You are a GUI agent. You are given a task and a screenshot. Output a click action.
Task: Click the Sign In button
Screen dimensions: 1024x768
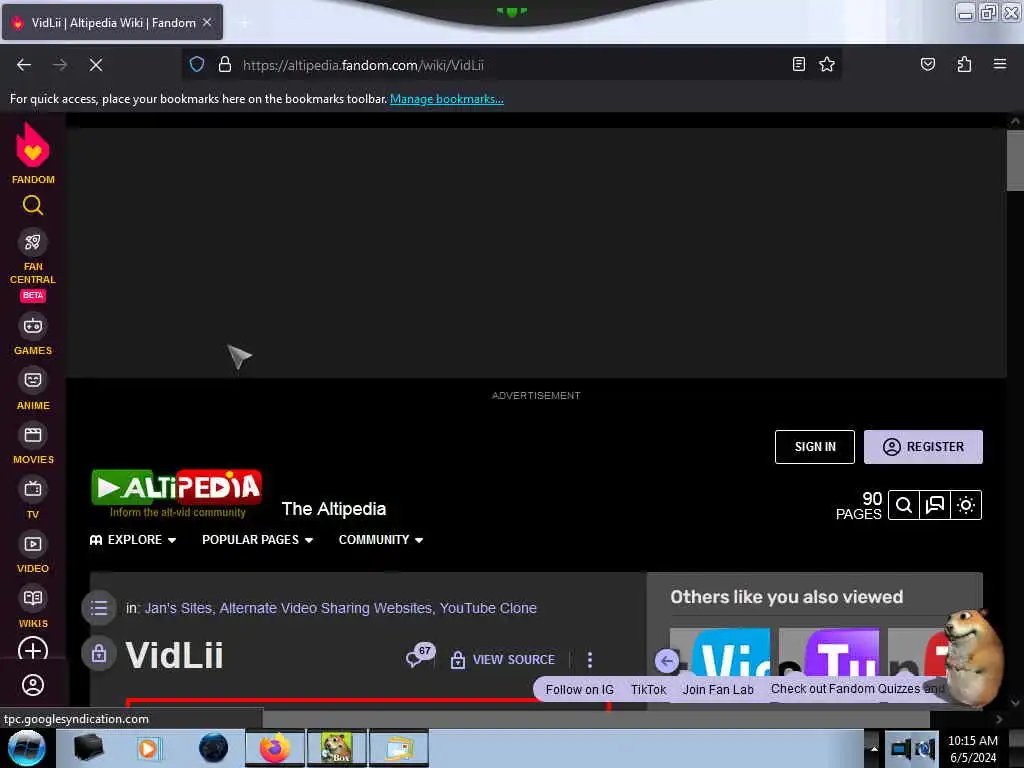pyautogui.click(x=814, y=447)
